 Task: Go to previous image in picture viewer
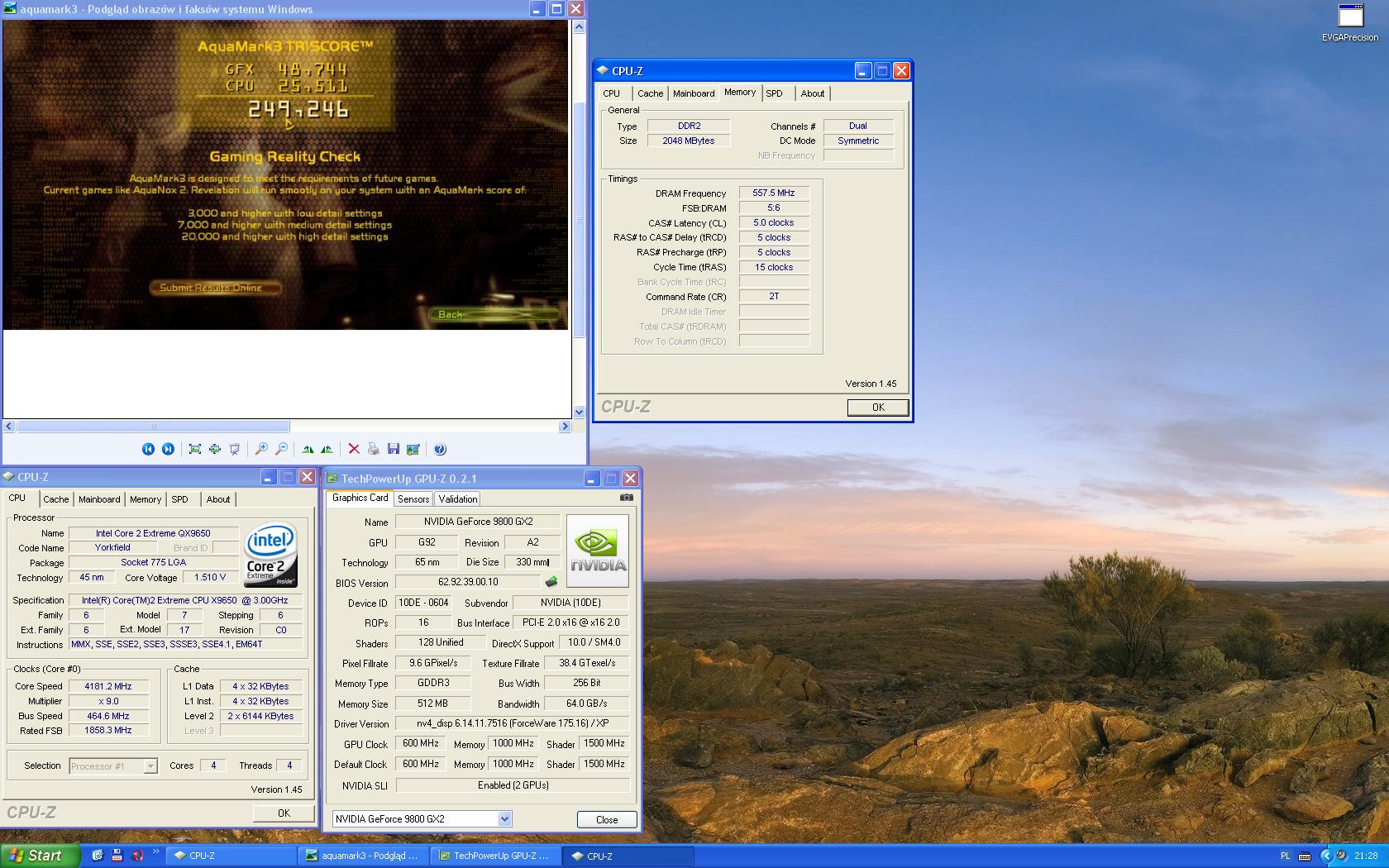[148, 449]
